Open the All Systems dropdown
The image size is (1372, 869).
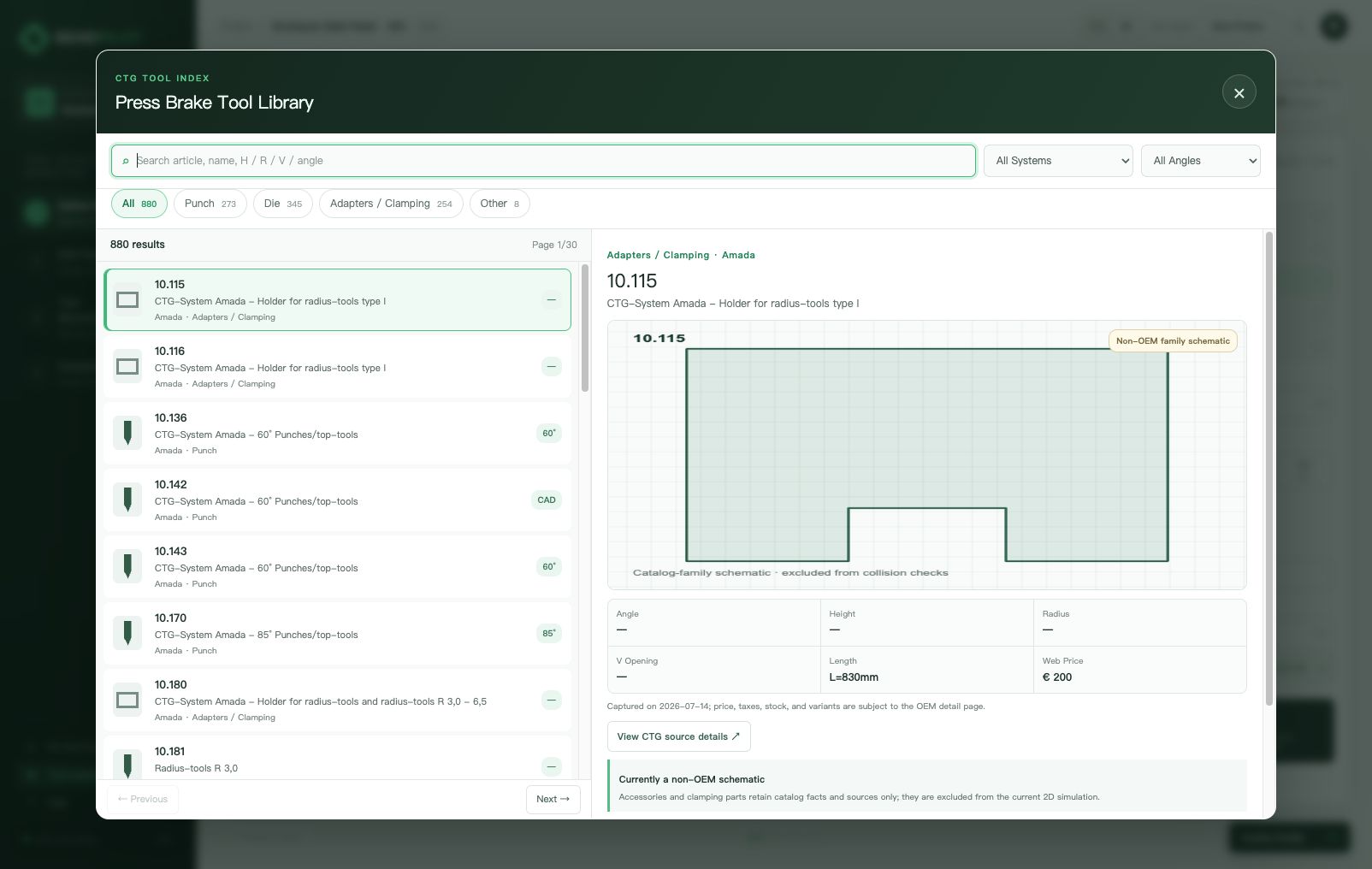tap(1058, 161)
